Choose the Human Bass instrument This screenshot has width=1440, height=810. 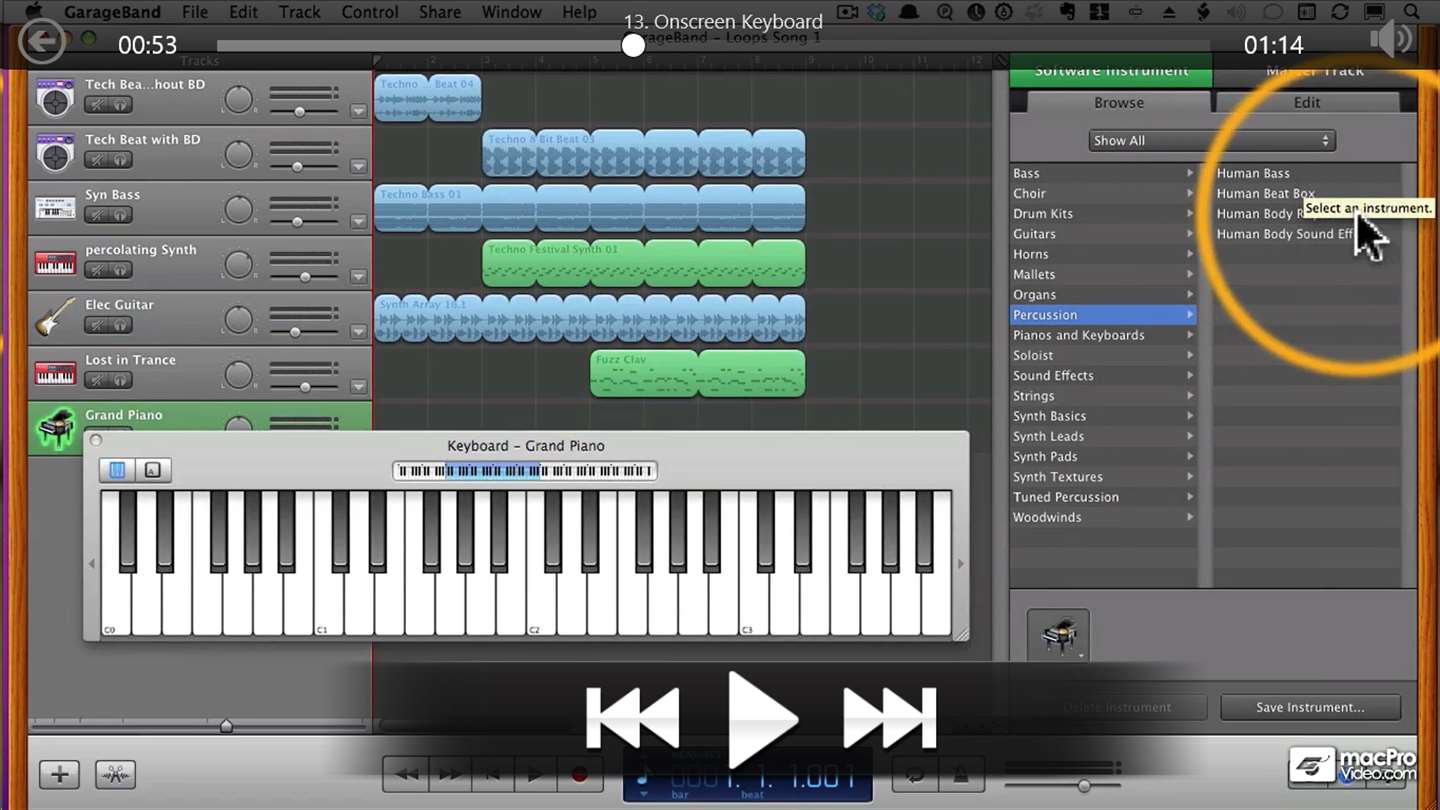[x=1253, y=173]
